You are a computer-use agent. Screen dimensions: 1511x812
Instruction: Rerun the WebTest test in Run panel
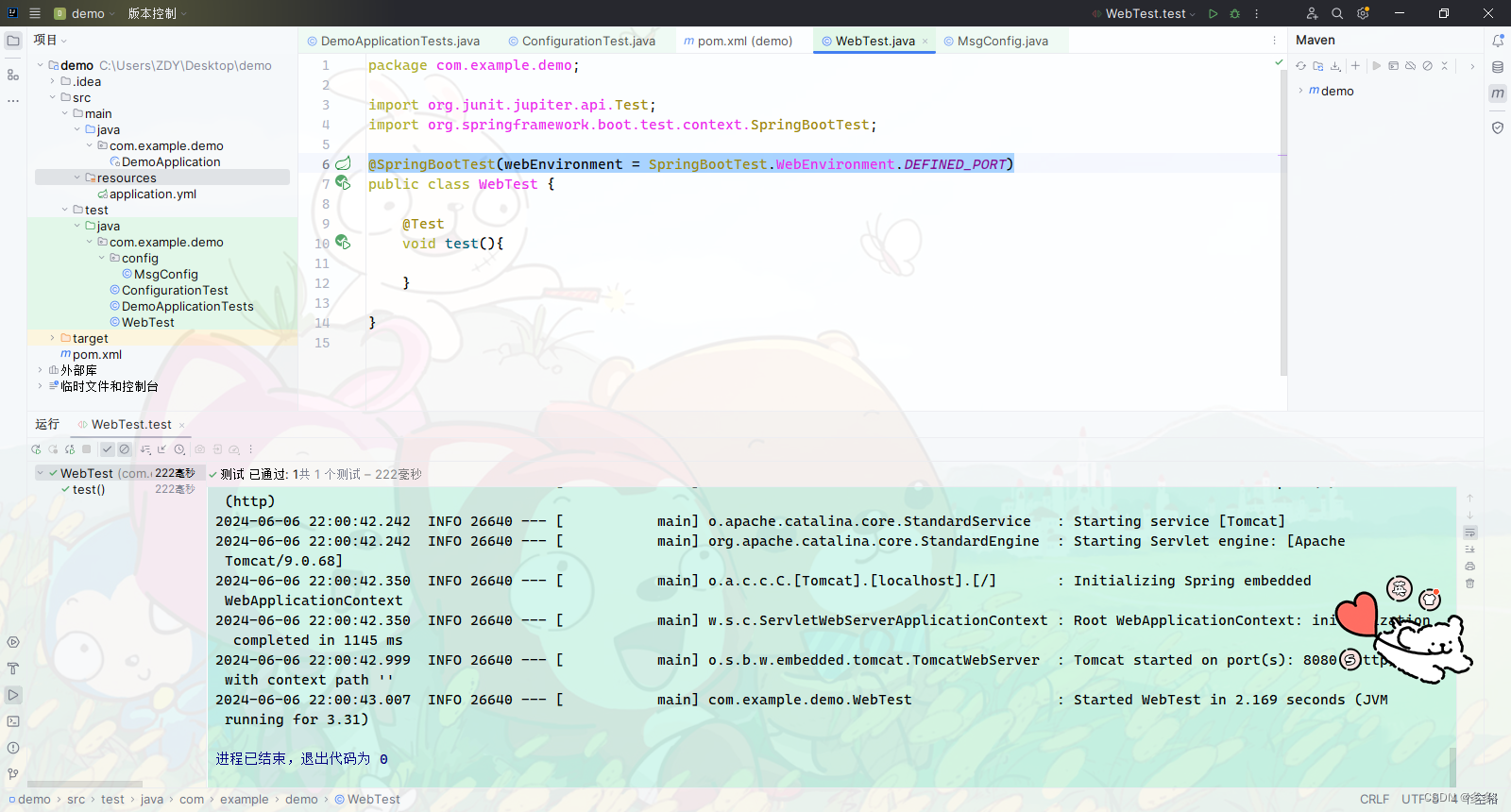(36, 449)
